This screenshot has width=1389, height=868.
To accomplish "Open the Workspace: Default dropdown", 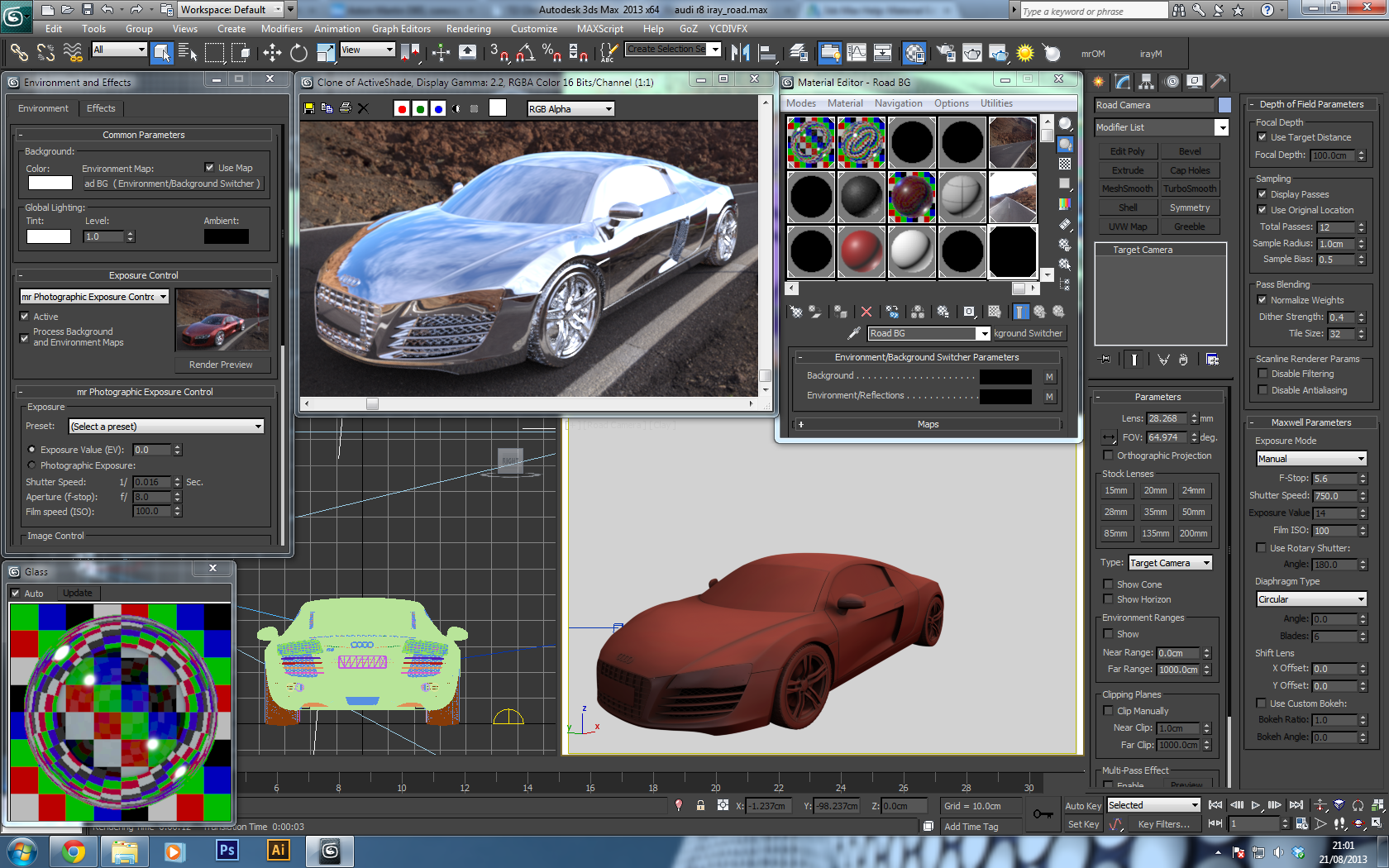I will (x=231, y=10).
